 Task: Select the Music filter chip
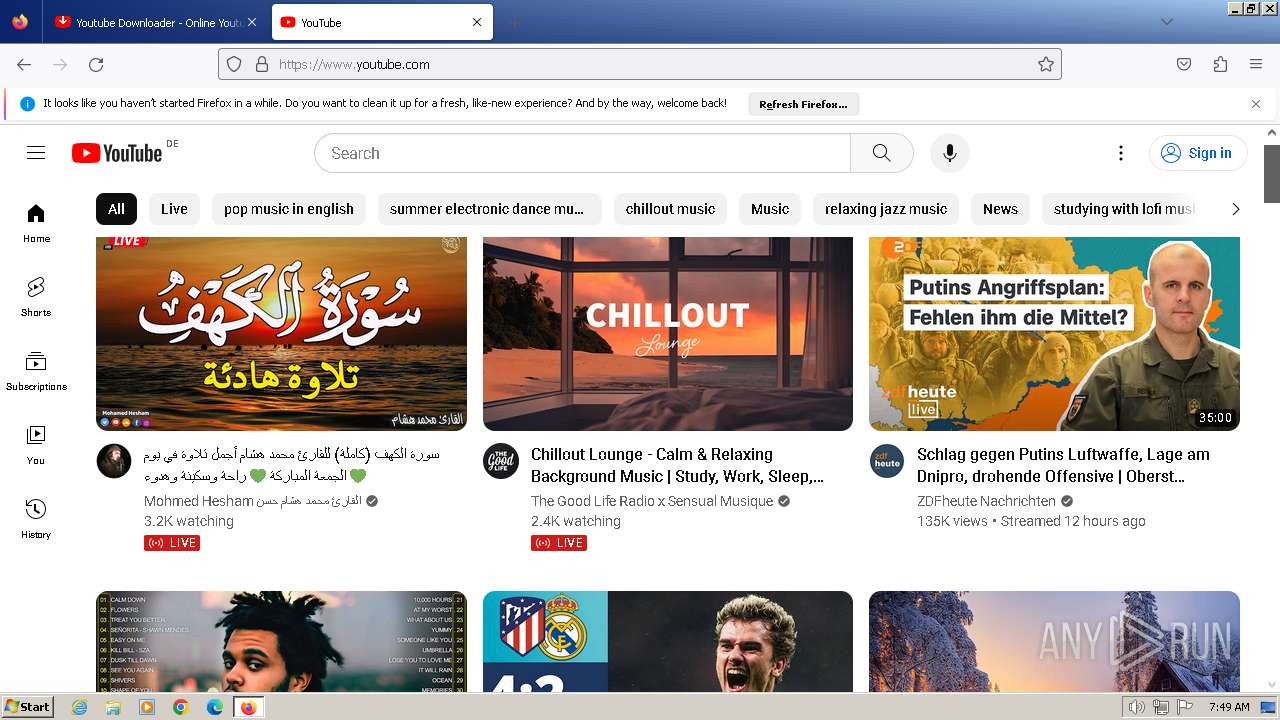(x=770, y=209)
